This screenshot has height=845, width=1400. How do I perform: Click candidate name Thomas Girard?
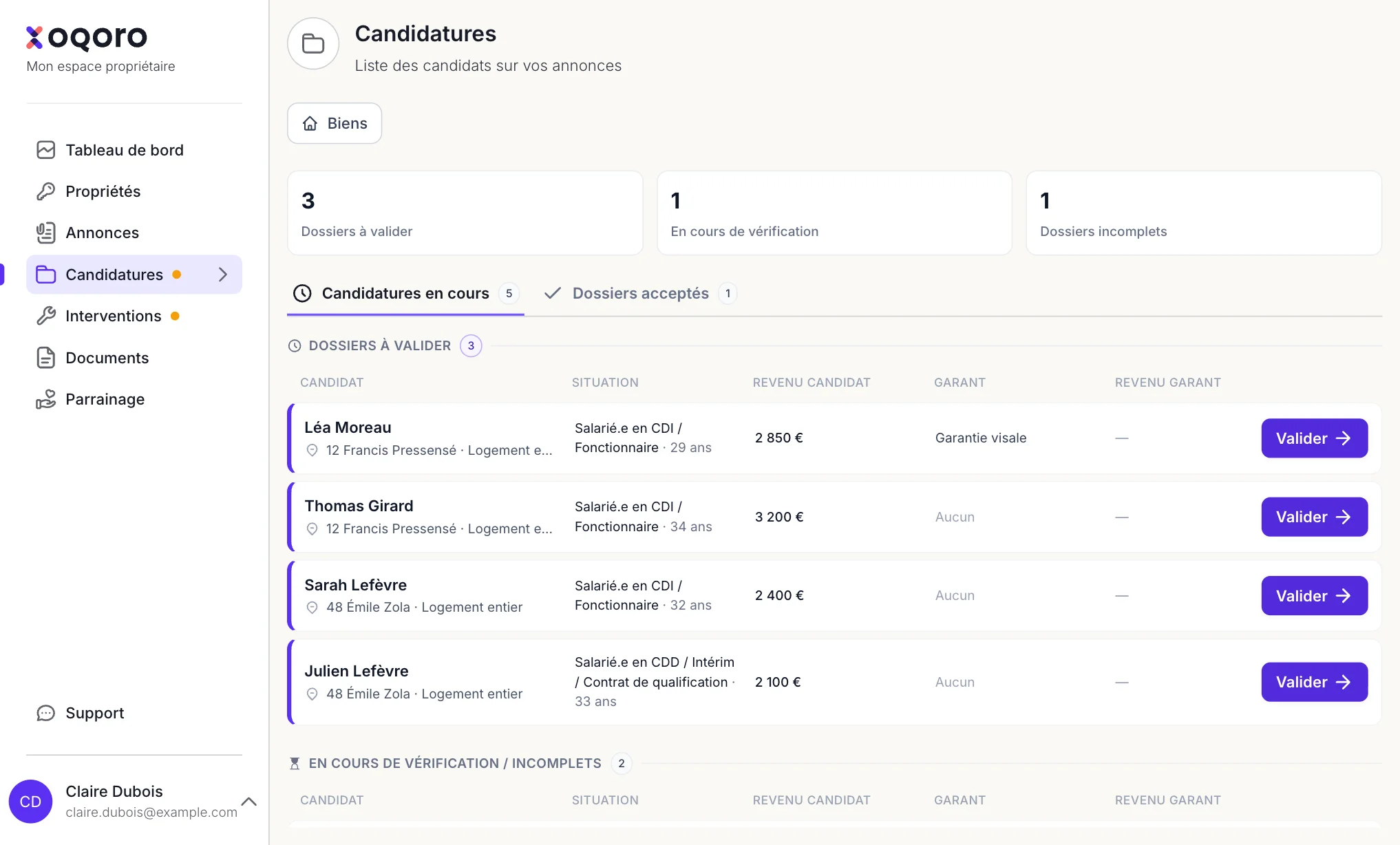point(359,506)
